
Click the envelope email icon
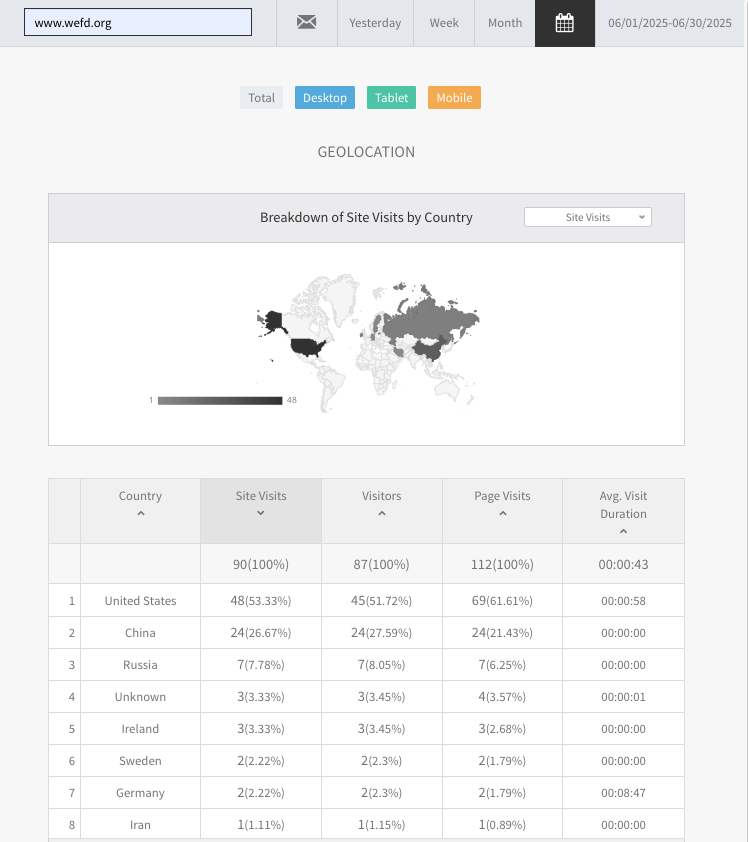point(306,23)
